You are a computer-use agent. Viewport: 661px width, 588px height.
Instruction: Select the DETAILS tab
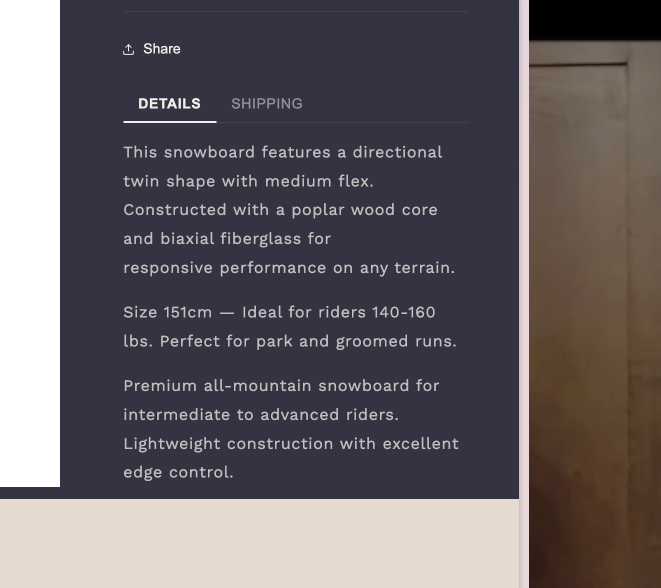point(169,104)
